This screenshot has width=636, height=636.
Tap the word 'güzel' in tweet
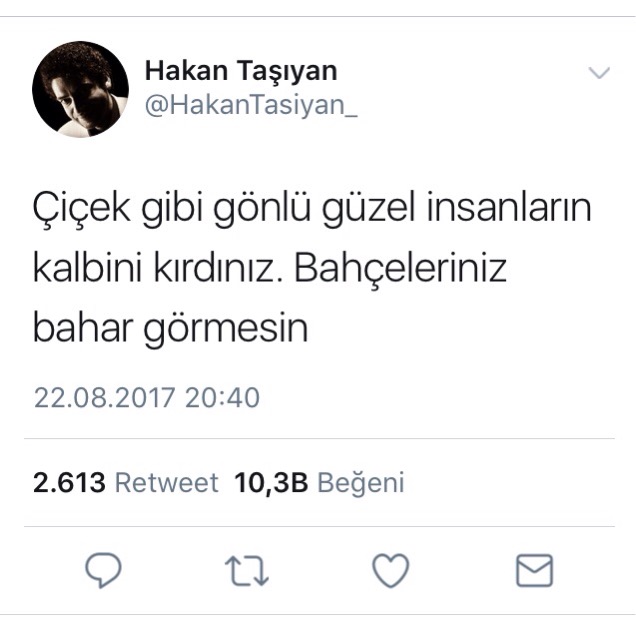click(369, 210)
